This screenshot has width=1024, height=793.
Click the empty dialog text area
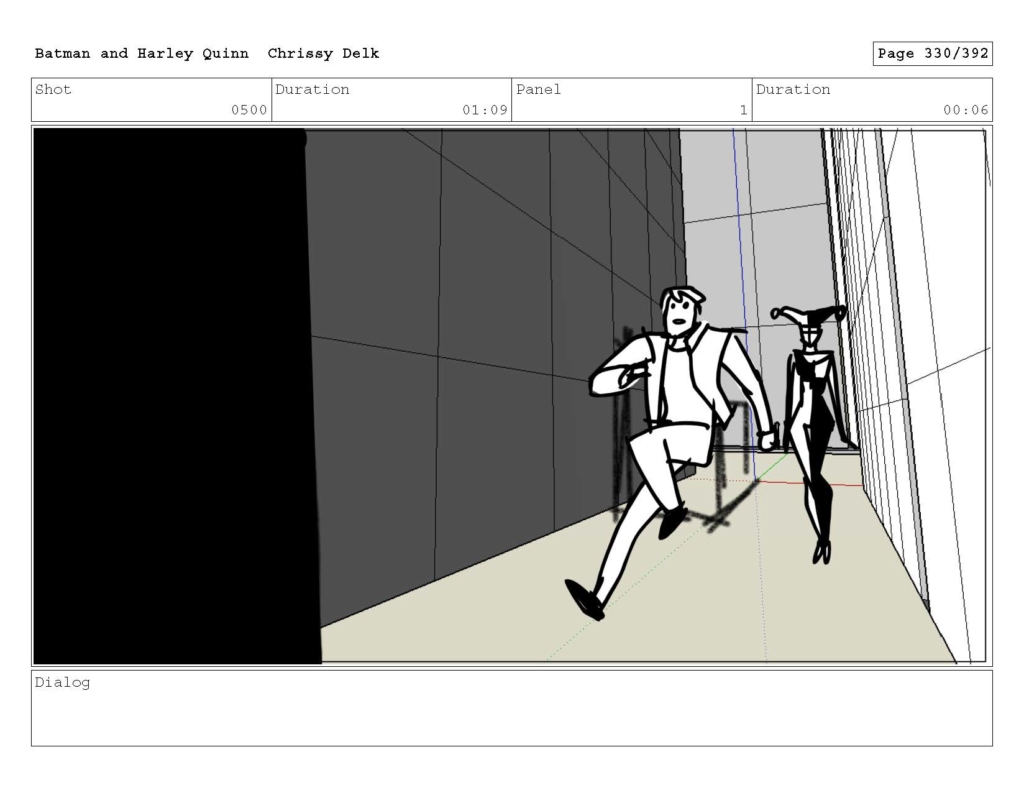(x=512, y=708)
